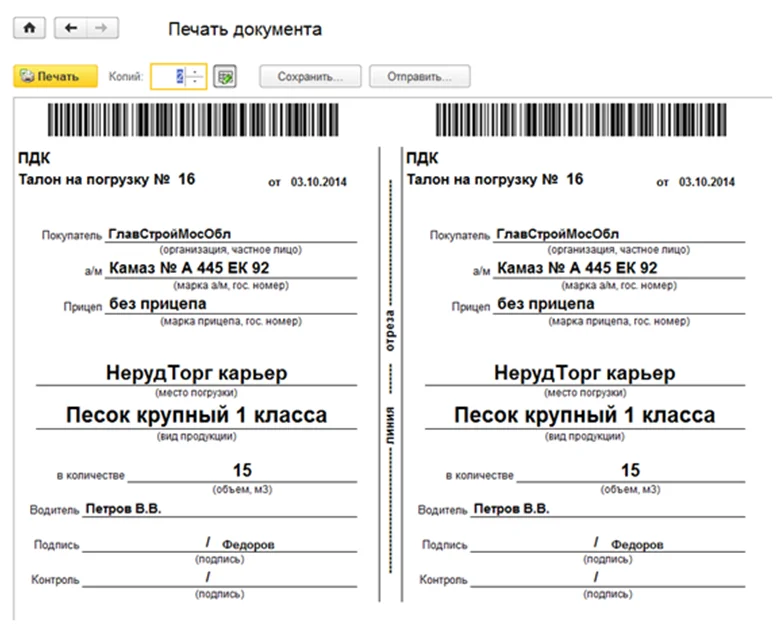The width and height of the screenshot is (777, 625).
Task: Click the Home icon button
Action: 28,29
